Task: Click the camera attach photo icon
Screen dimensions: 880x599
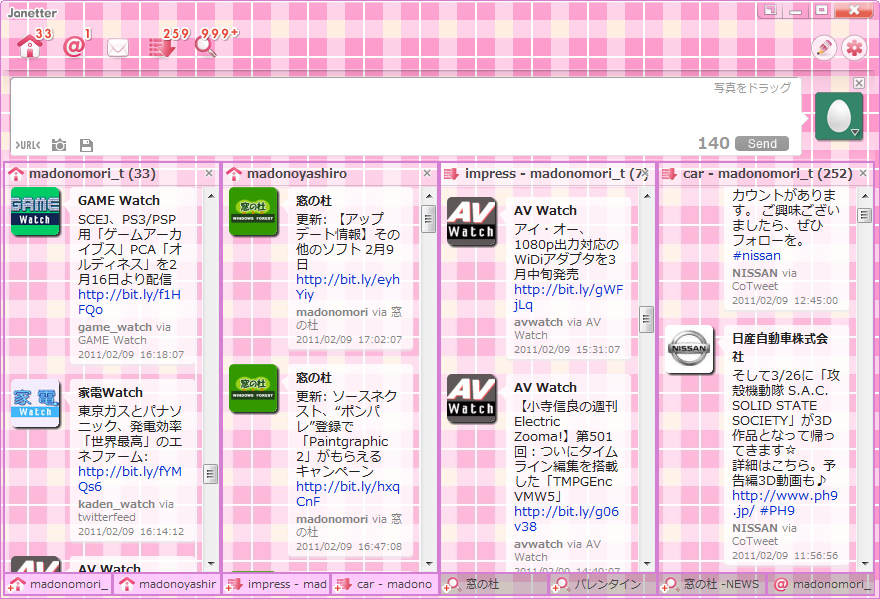Action: tap(58, 145)
